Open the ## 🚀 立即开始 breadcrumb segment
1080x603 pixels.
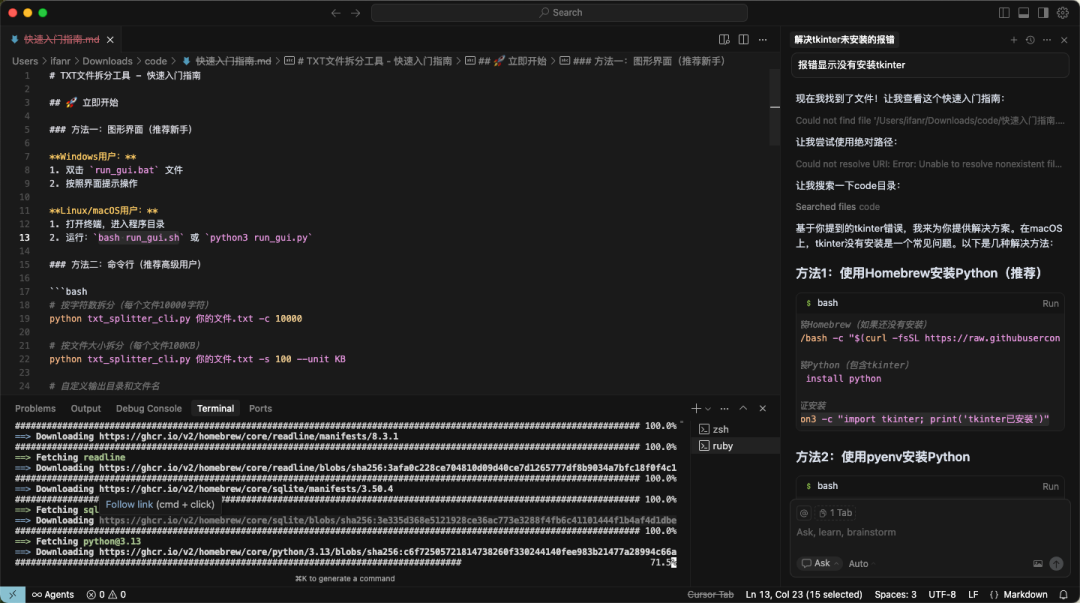tap(506, 61)
